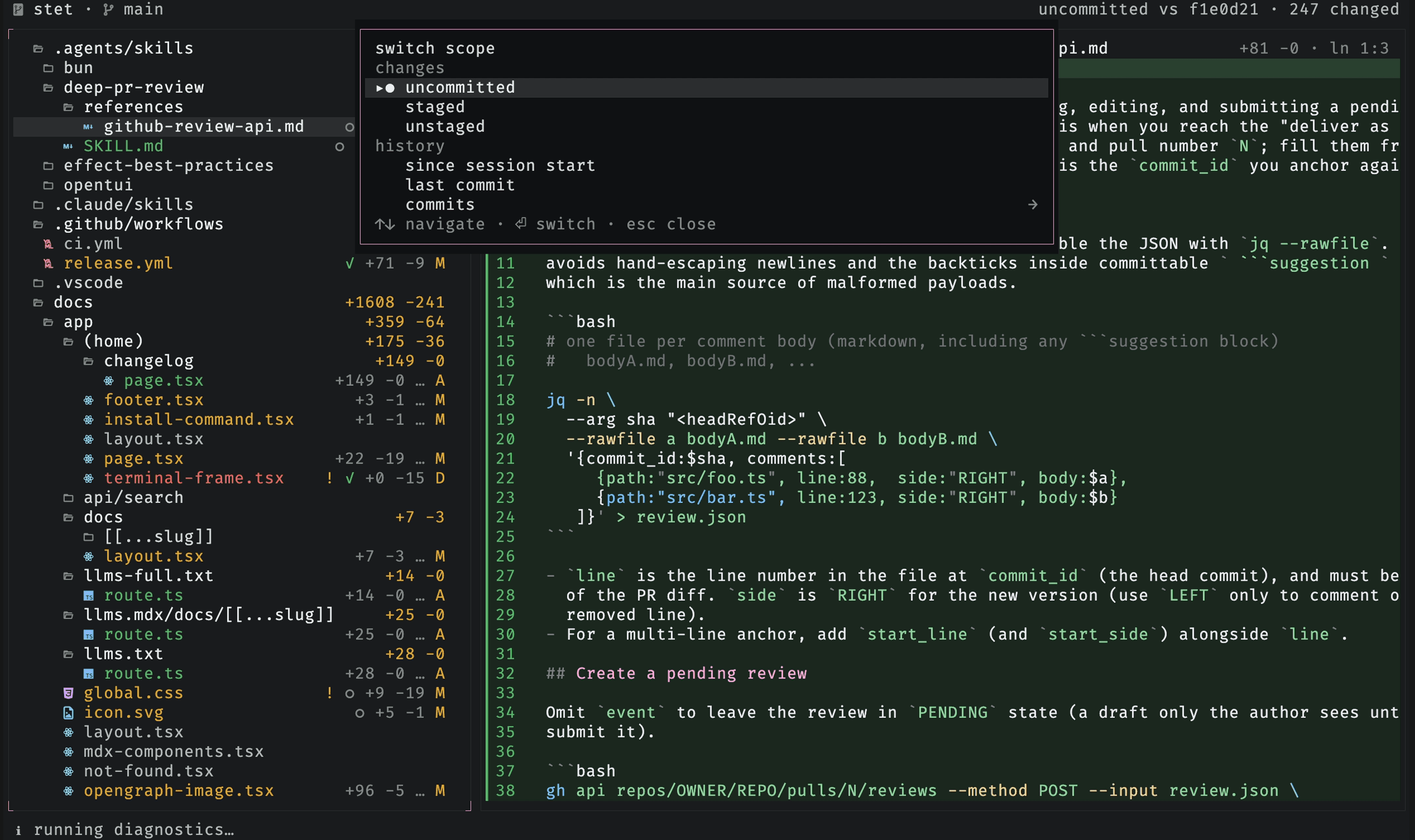Click the React icon of install-command.tsx
This screenshot has width=1415, height=840.
[89, 420]
